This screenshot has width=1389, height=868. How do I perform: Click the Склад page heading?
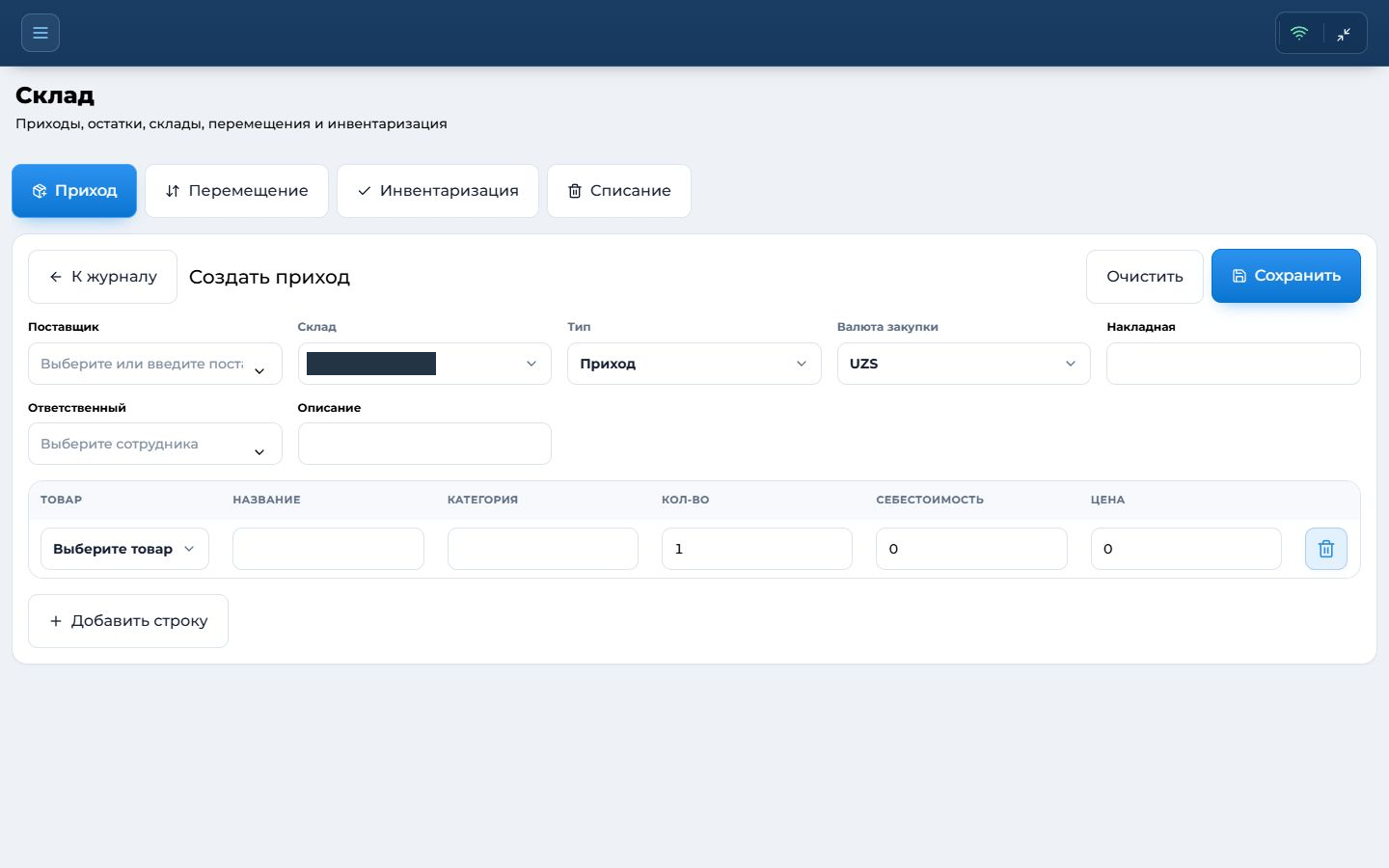click(55, 95)
